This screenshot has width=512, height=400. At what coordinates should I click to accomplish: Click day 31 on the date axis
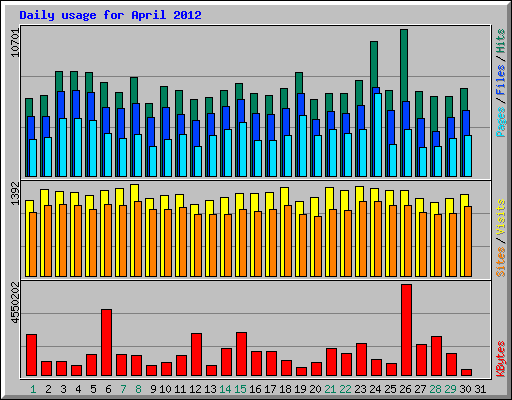[x=480, y=389]
